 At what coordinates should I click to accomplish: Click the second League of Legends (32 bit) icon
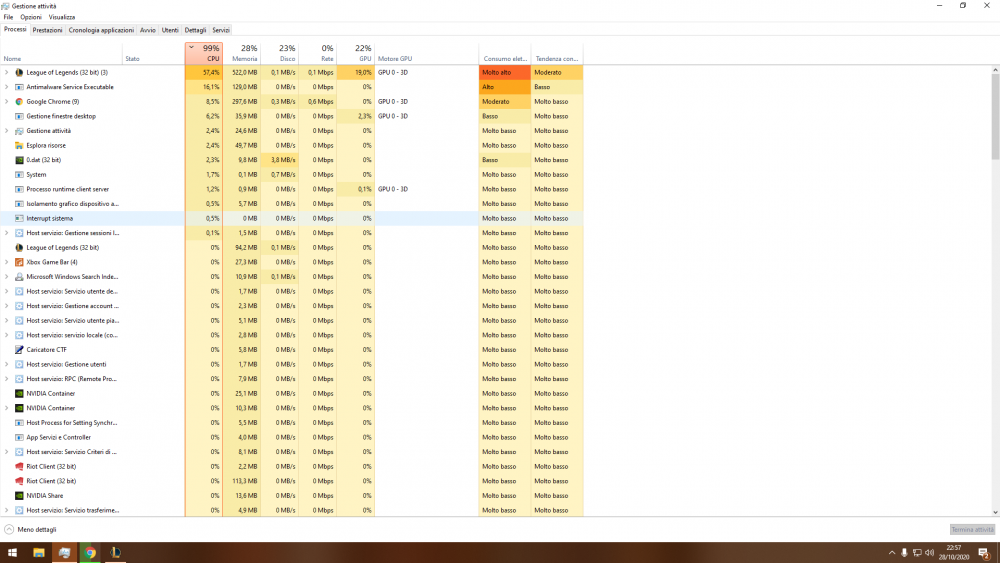click(19, 248)
